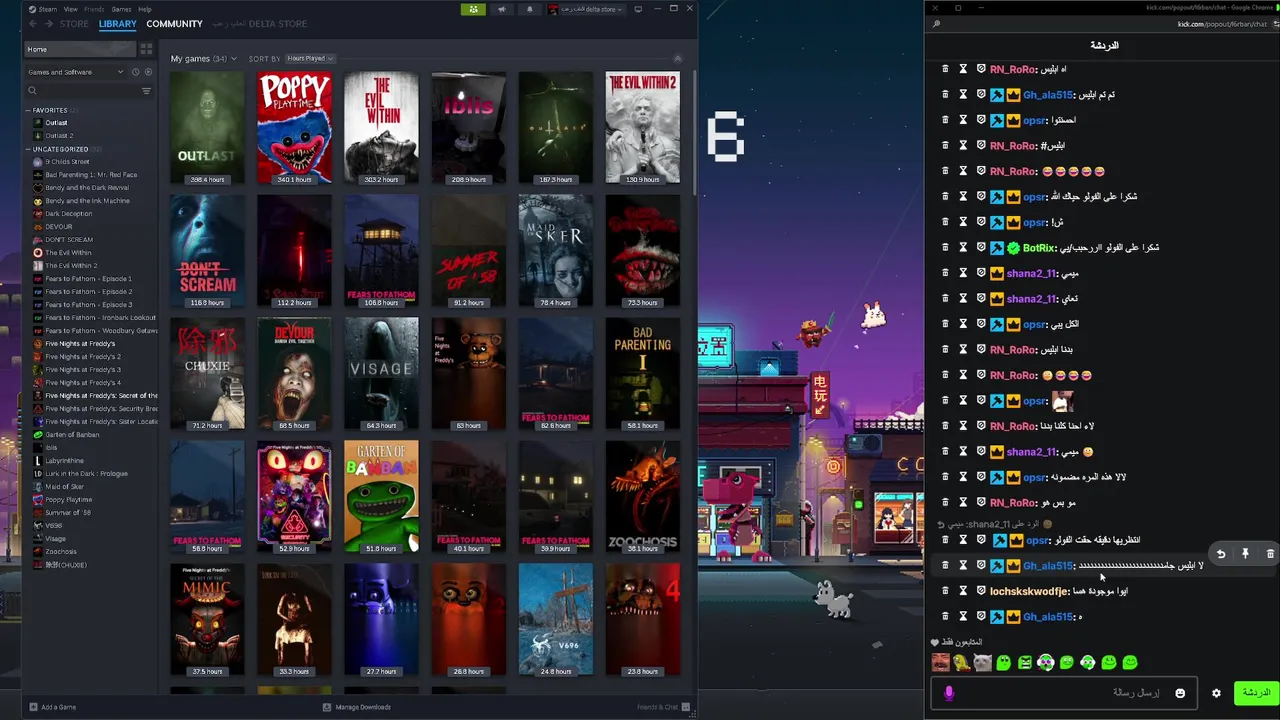Click the purple microphone icon in chat box
This screenshot has height=720, width=1280.
tap(949, 693)
